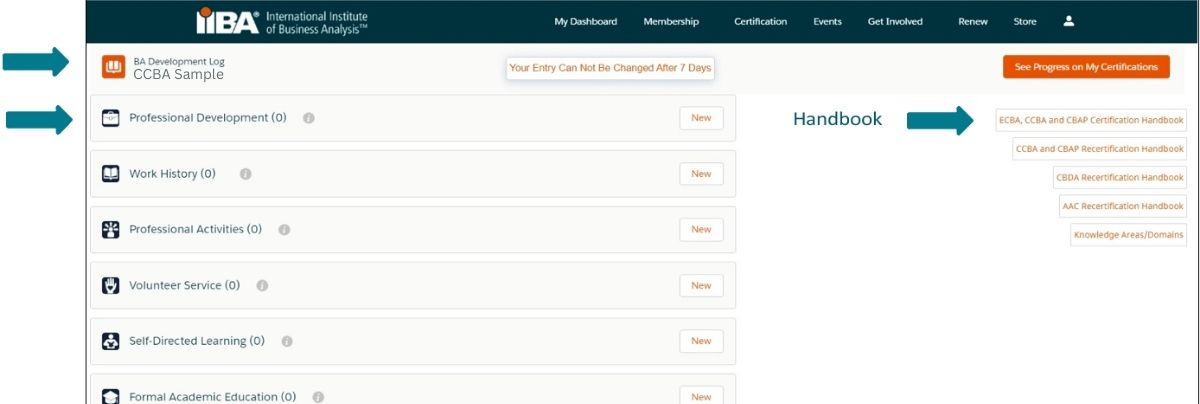Add New Professional Development entry

click(701, 118)
